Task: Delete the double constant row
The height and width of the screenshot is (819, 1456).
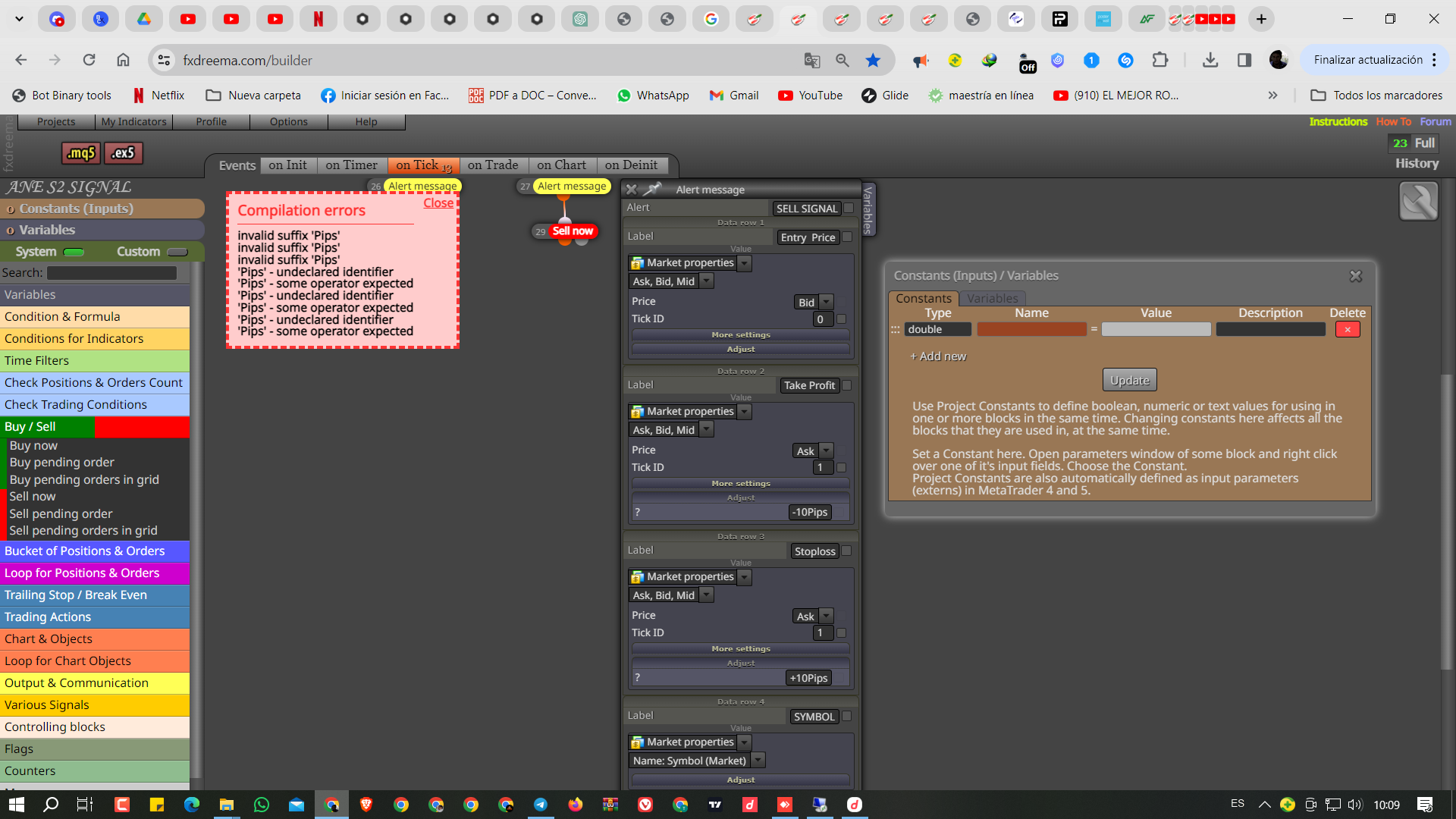Action: coord(1348,329)
